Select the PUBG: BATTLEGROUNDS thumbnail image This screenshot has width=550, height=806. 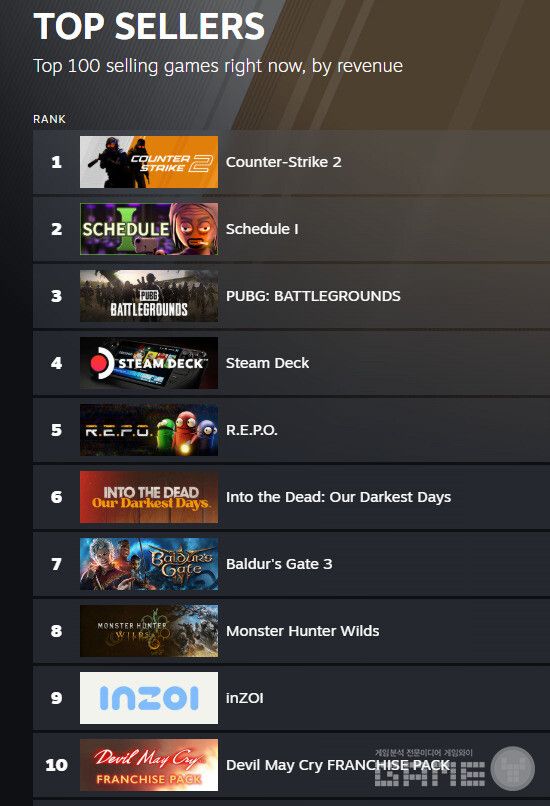click(149, 296)
